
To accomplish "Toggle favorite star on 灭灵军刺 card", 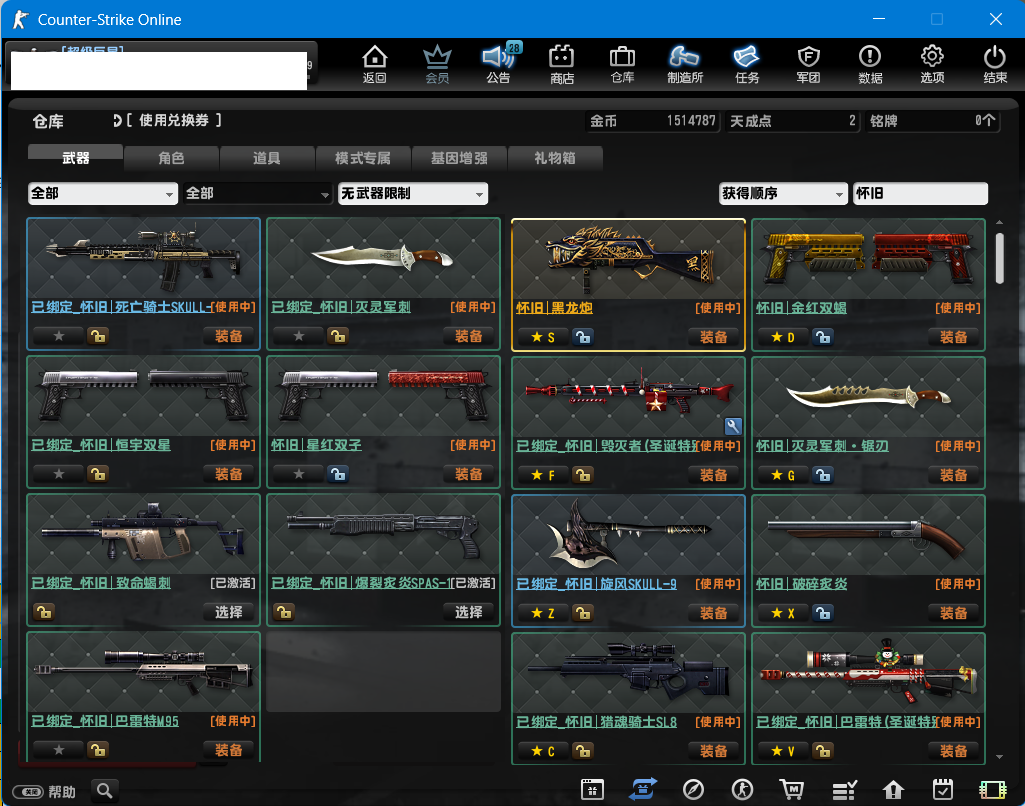I will pos(299,336).
